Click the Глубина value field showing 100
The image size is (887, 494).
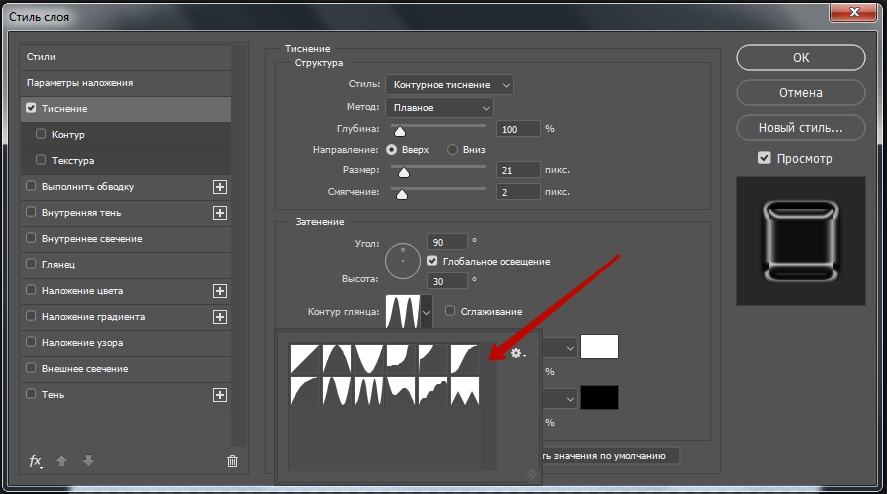[518, 129]
